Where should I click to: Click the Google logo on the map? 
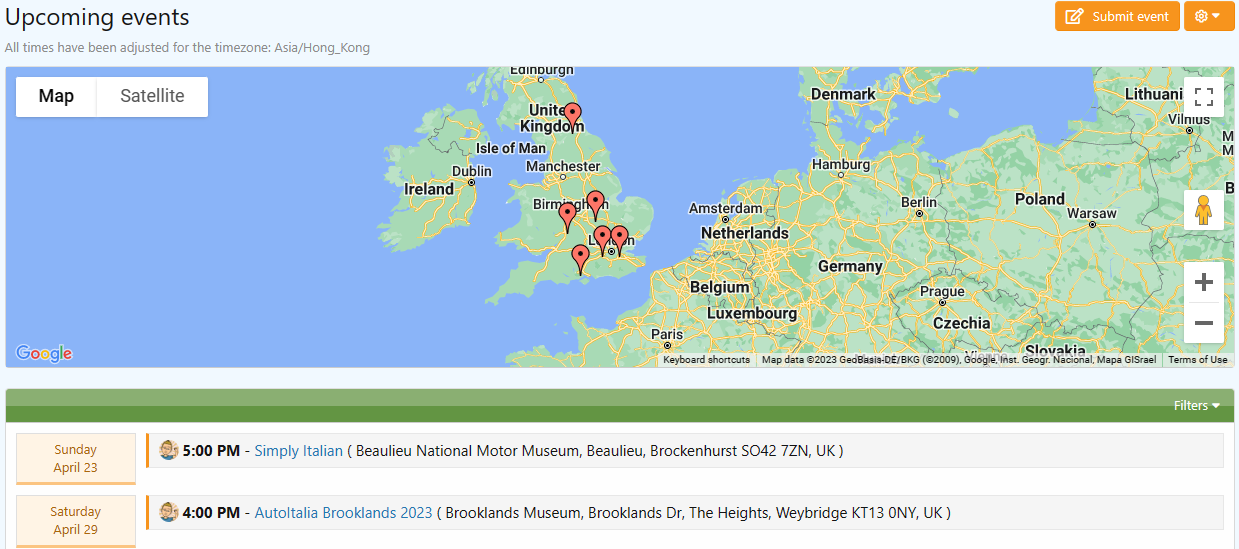pos(44,353)
